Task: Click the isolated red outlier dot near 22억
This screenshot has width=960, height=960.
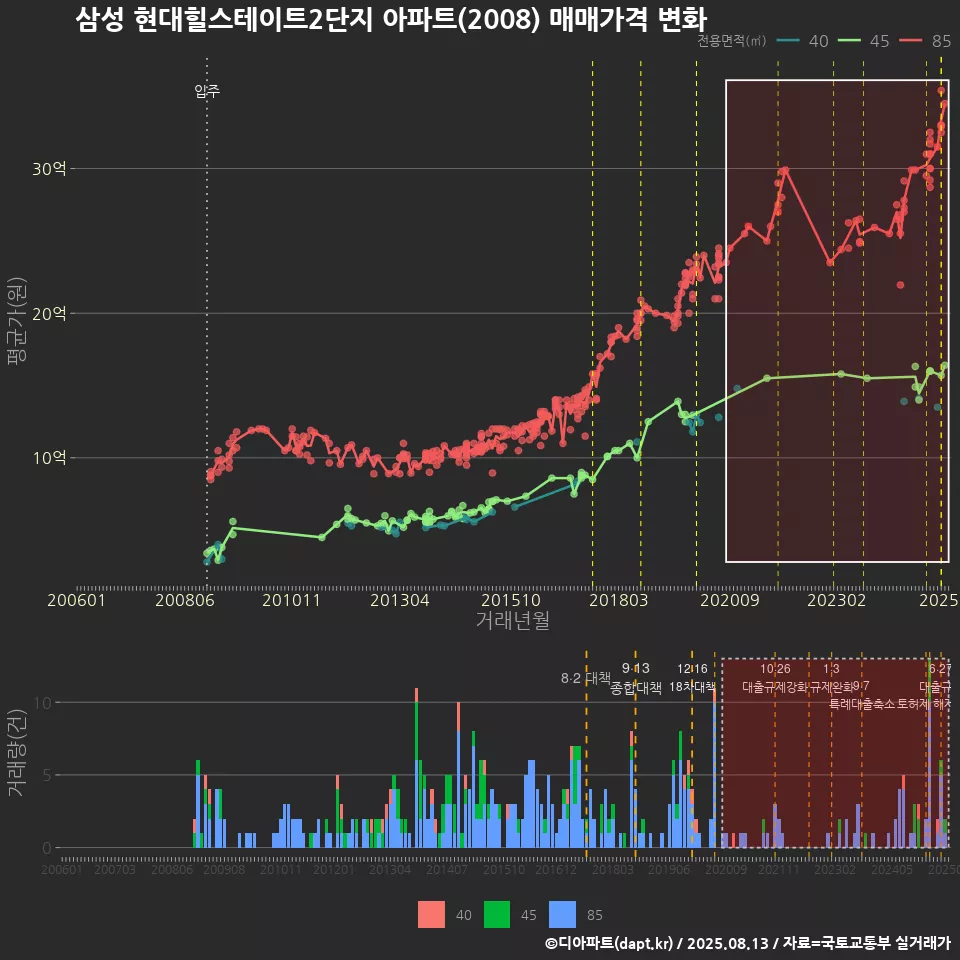Action: point(900,285)
